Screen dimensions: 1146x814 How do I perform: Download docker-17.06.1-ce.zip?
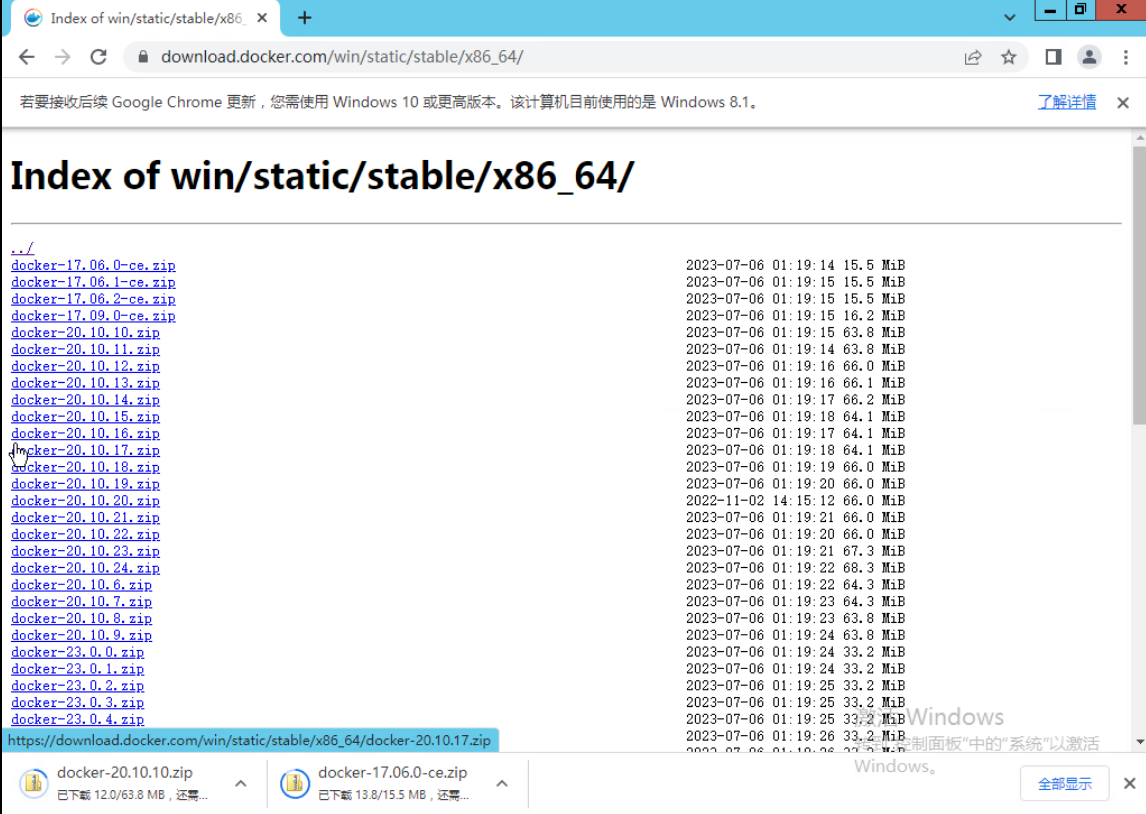pyautogui.click(x=94, y=282)
